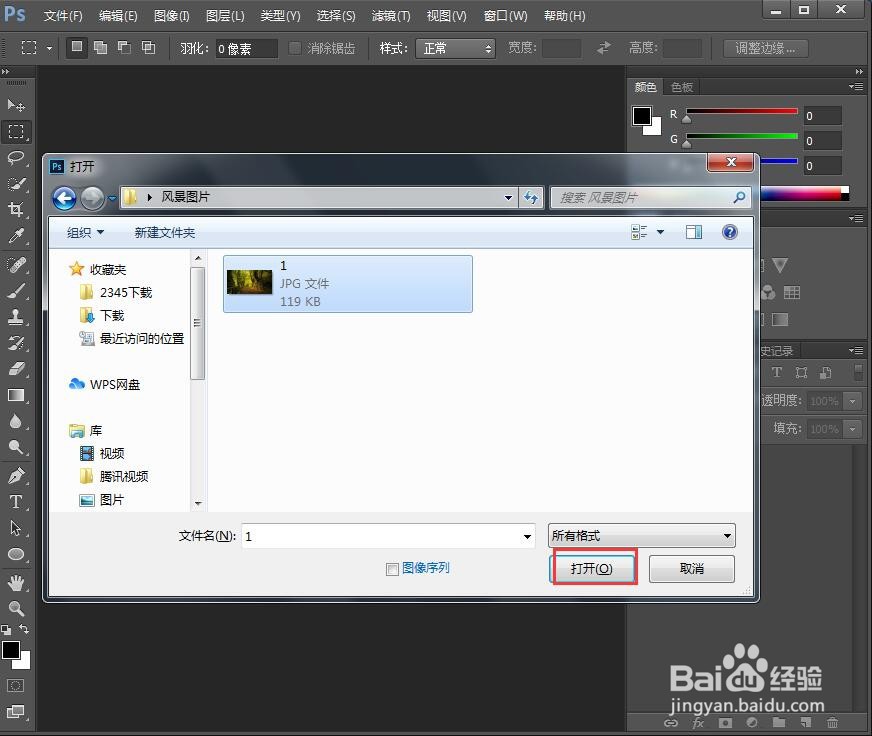
Task: Select the Quick Selection tool
Action: coord(16,184)
